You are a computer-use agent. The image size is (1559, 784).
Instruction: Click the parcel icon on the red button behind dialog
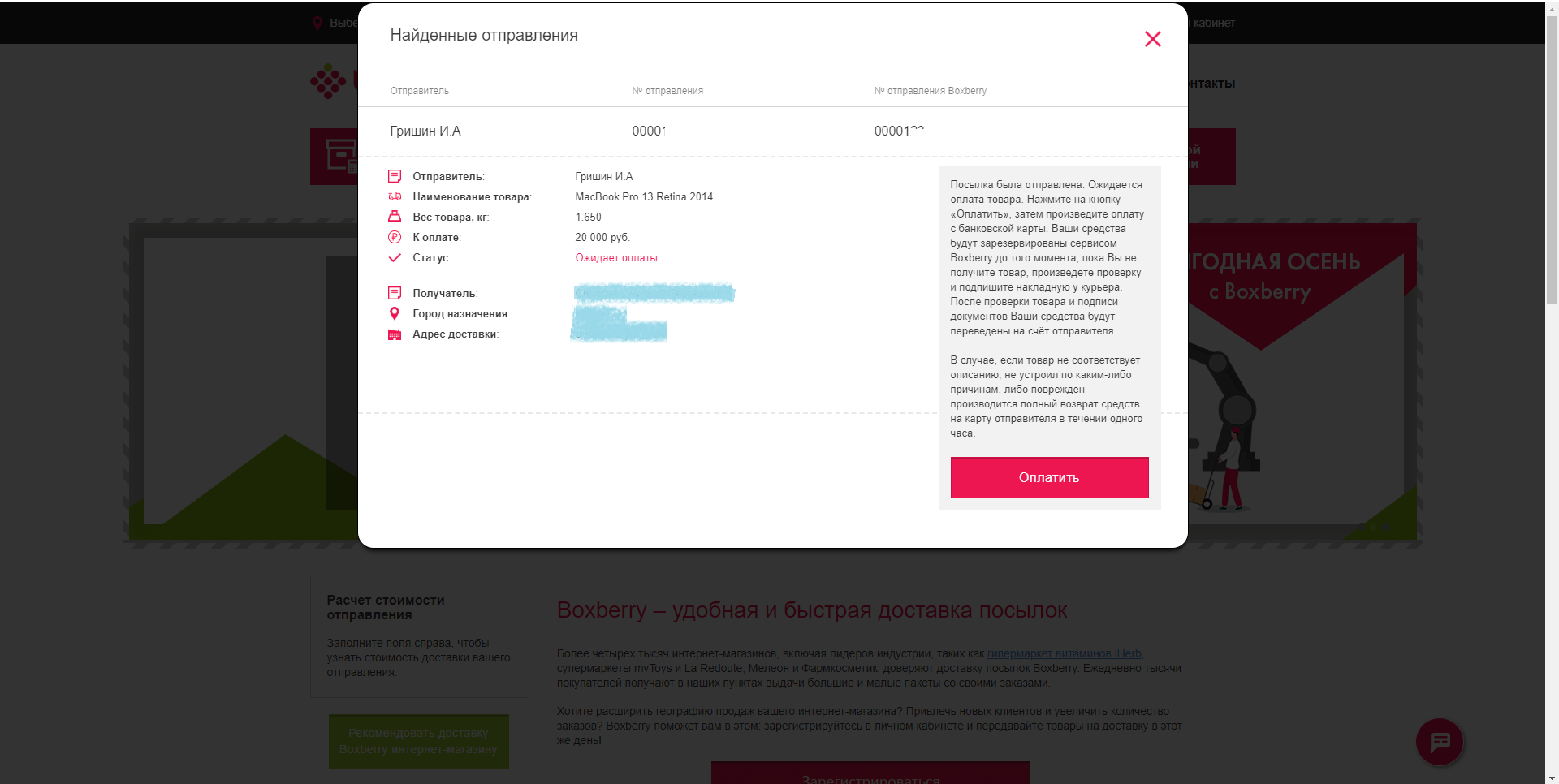[x=341, y=155]
